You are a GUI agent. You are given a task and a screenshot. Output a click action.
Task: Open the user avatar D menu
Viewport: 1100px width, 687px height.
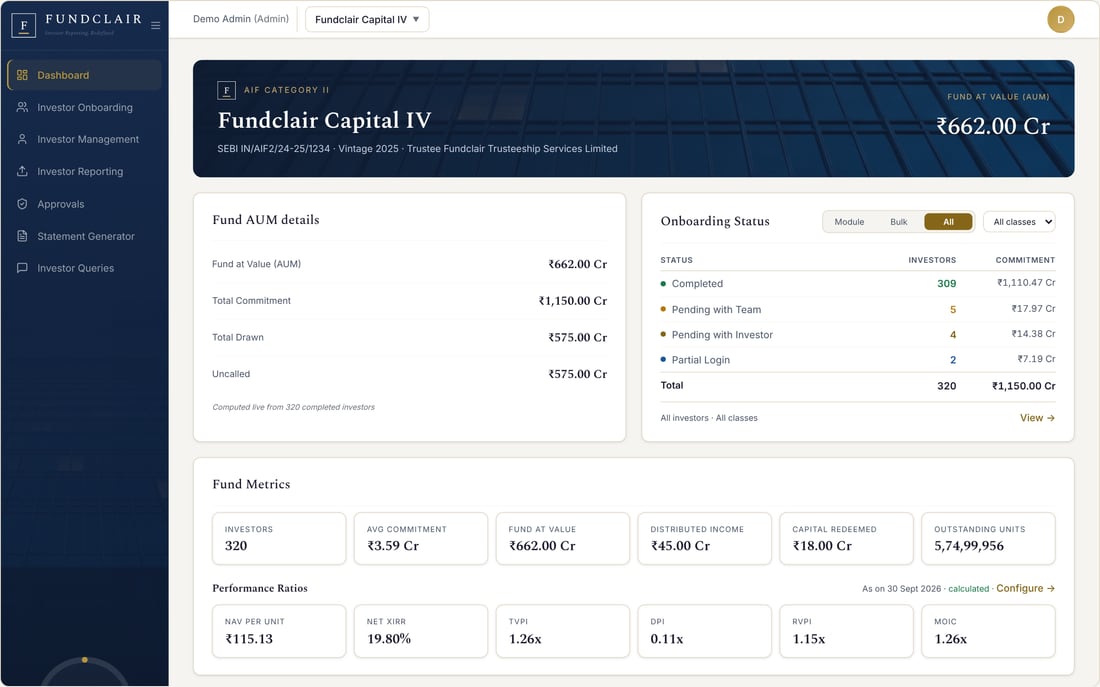click(1061, 20)
